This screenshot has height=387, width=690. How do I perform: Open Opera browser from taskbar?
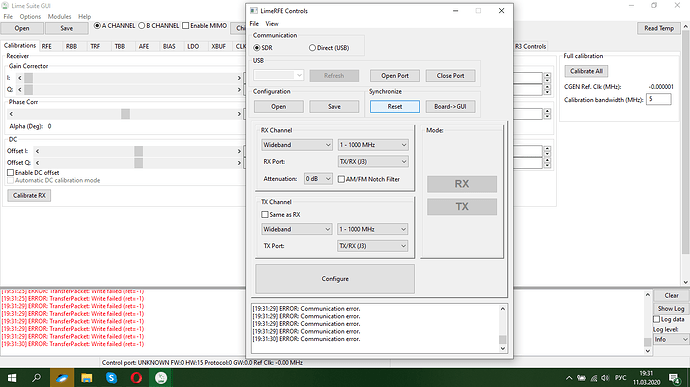point(136,378)
